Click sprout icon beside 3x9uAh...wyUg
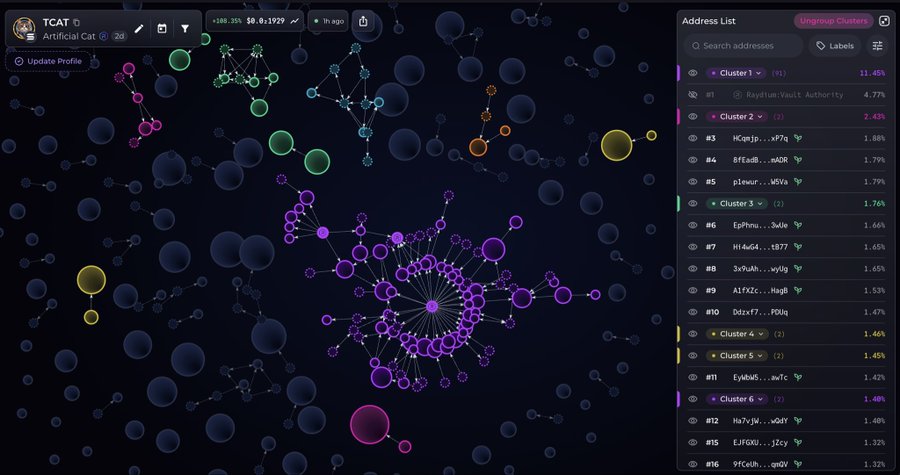 (x=797, y=268)
